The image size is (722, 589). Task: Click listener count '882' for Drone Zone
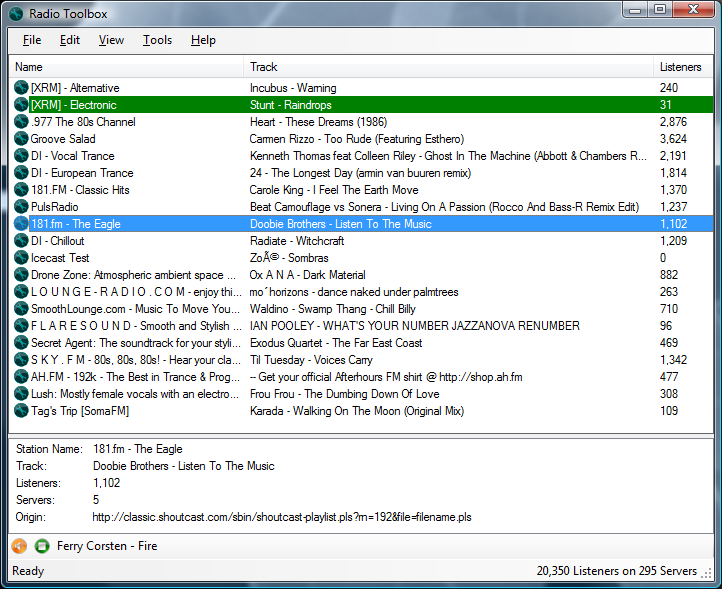point(669,275)
